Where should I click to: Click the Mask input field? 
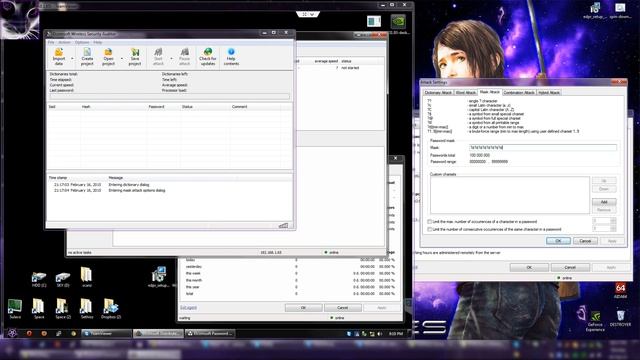click(x=542, y=148)
